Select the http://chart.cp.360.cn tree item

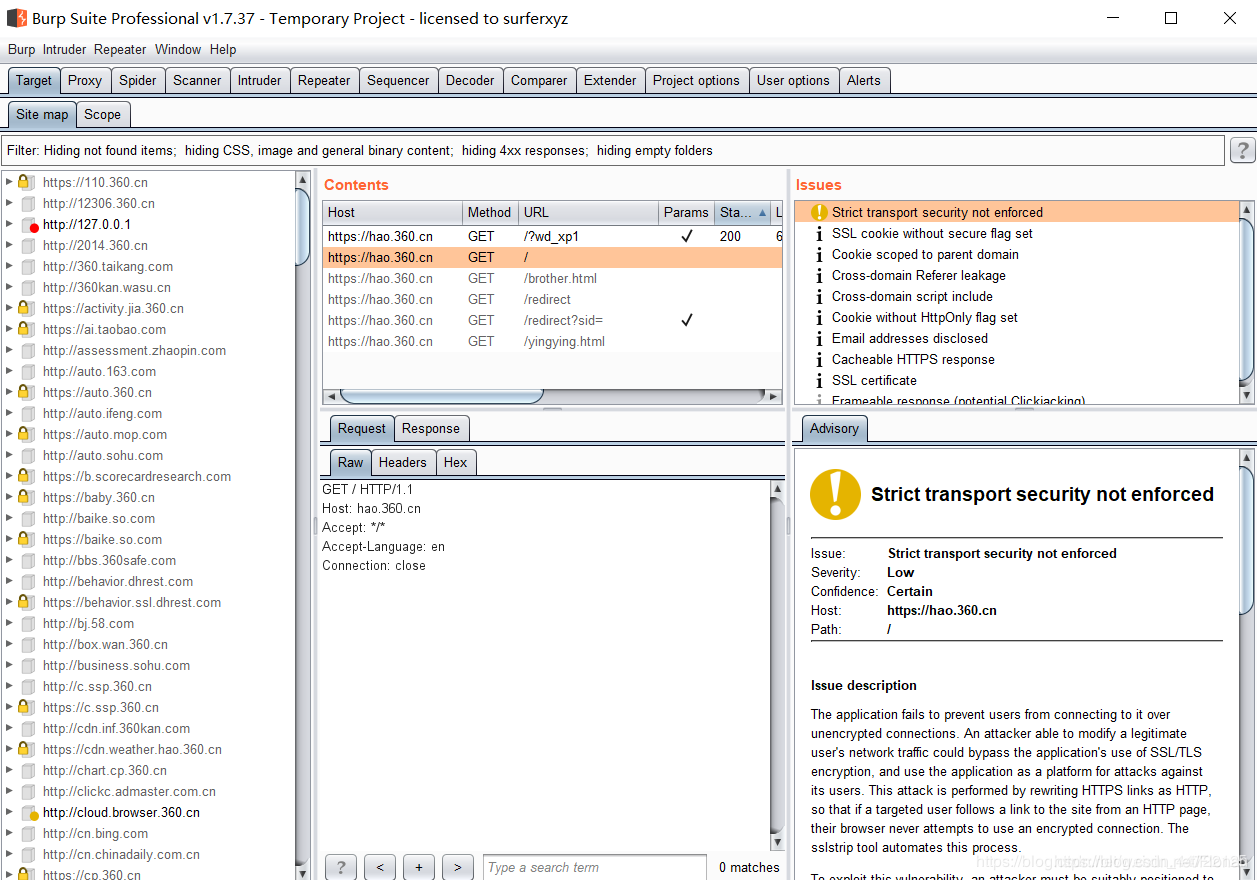point(105,770)
